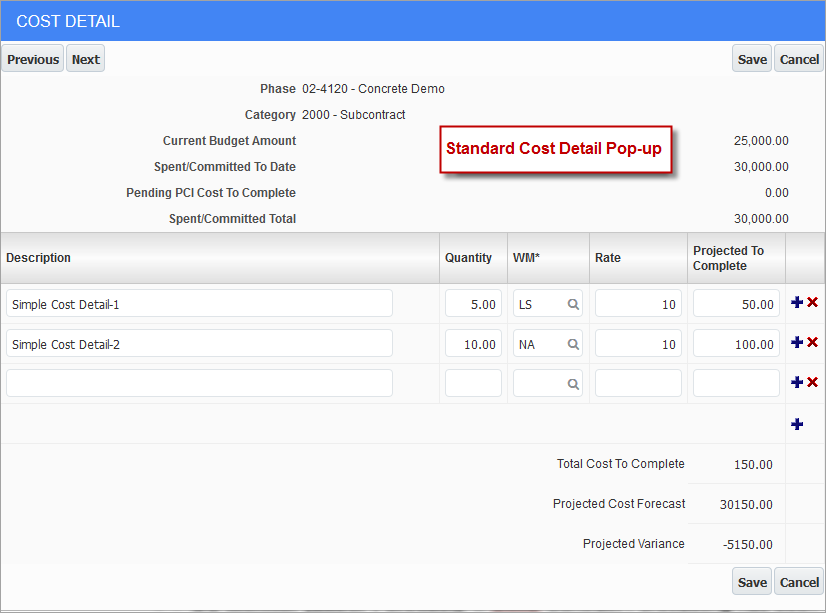Click the Projected Variance label
The height and width of the screenshot is (613, 826).
click(x=634, y=543)
